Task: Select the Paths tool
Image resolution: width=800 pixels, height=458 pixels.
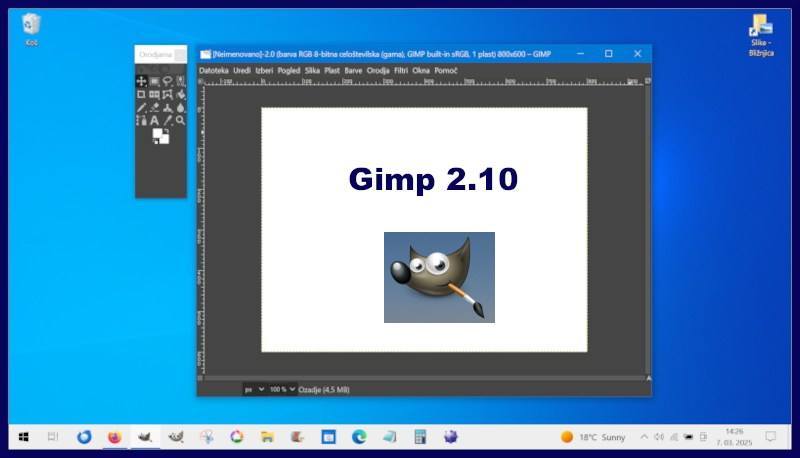Action: [141, 120]
